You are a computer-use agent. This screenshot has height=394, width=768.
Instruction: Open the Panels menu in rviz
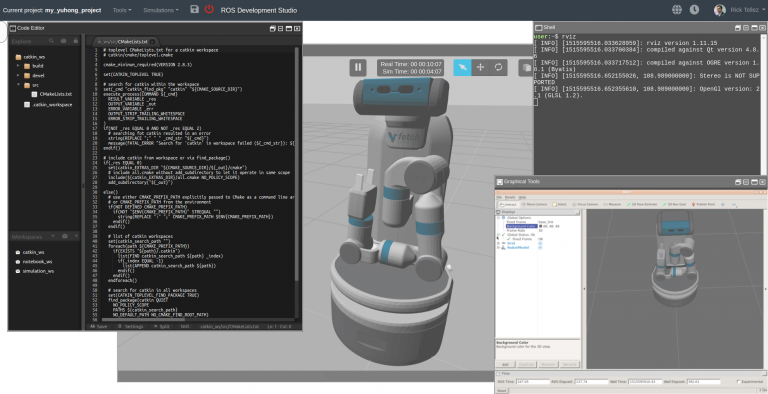[510, 197]
